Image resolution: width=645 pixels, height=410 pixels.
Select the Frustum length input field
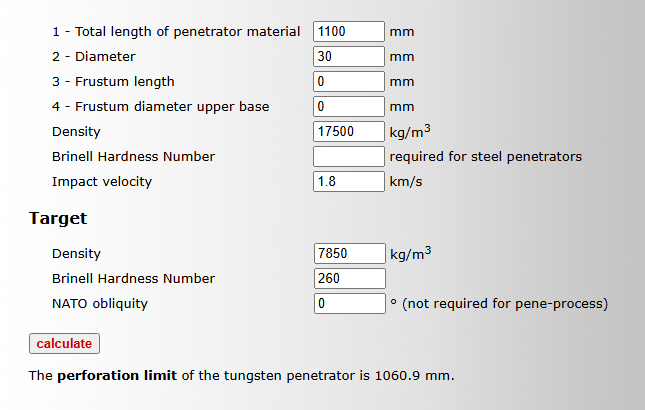pos(349,82)
